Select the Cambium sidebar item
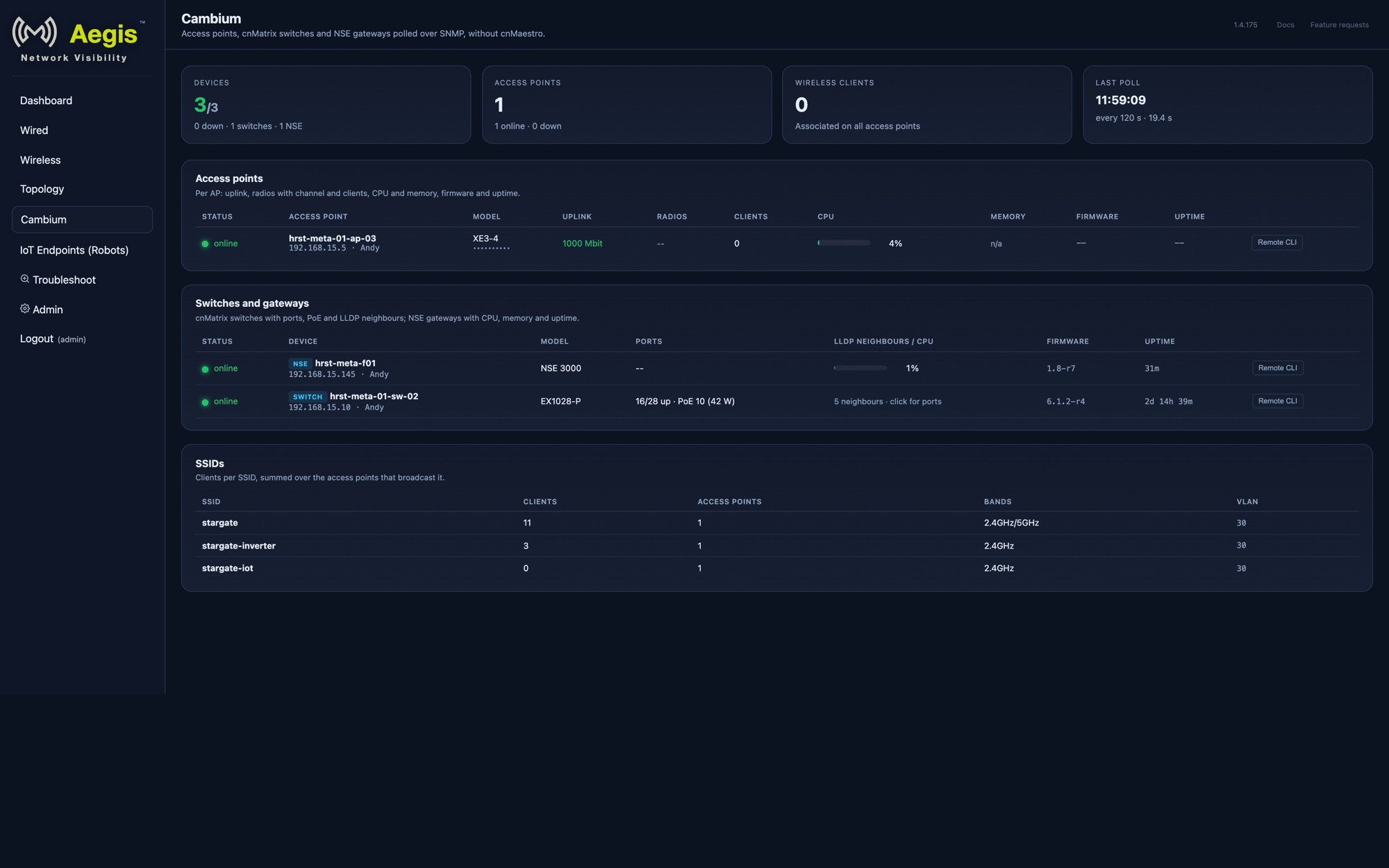This screenshot has height=868, width=1389. 82,219
